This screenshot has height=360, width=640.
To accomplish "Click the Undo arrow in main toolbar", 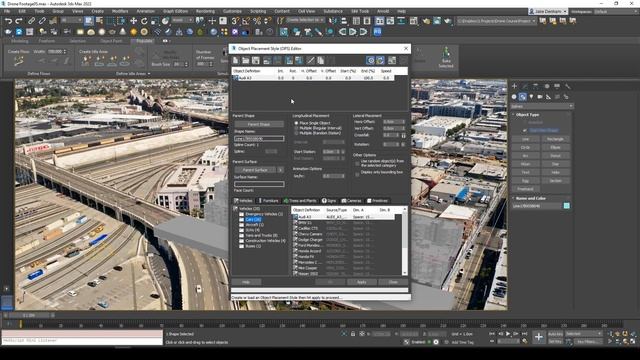I will (x=8, y=20).
